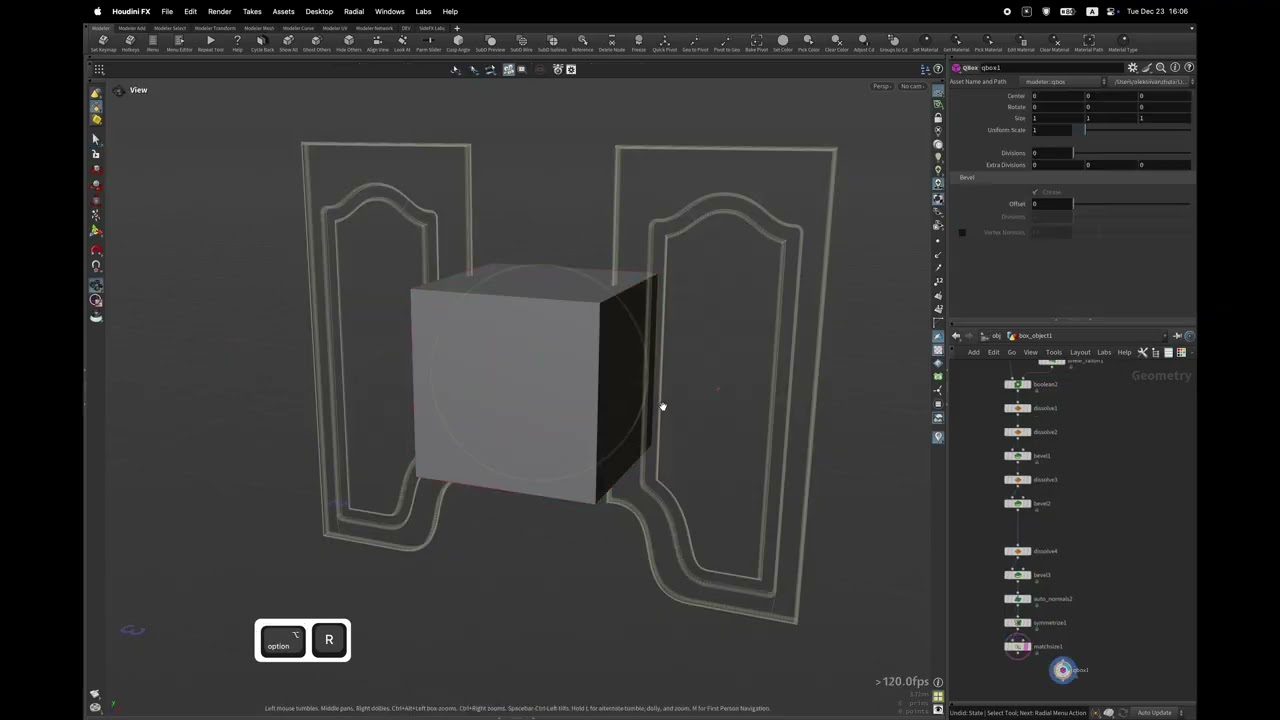Image resolution: width=1280 pixels, height=720 pixels.
Task: Select the boolean2 node in network
Action: 1018,384
